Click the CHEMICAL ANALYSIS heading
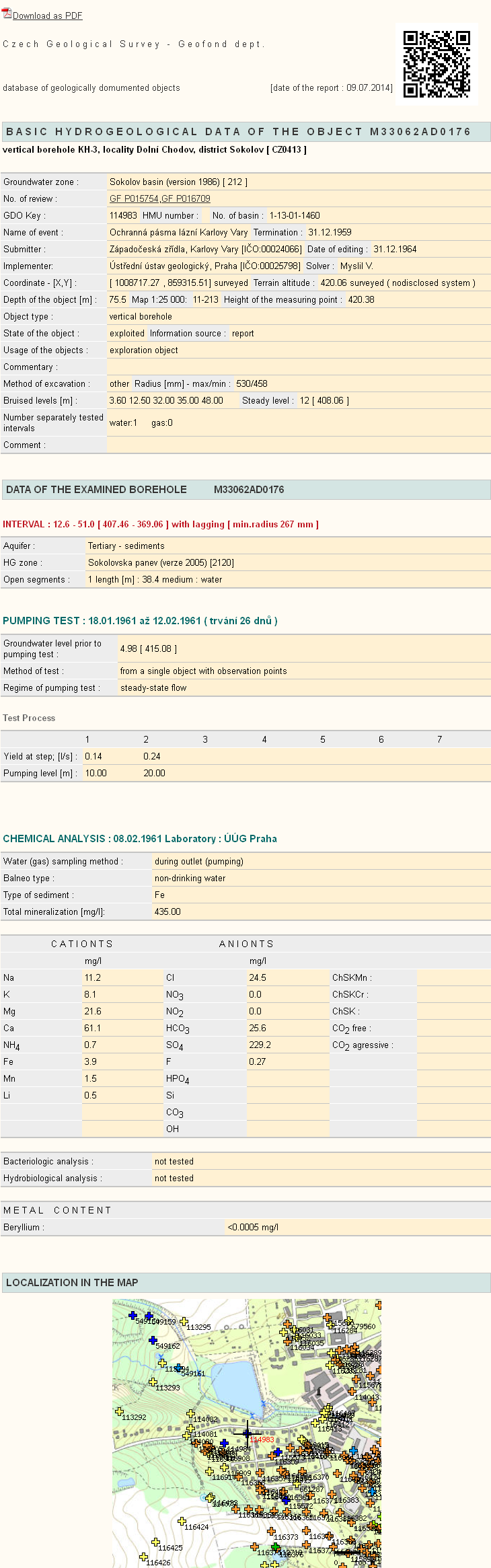This screenshot has height=1568, width=491. (x=140, y=838)
